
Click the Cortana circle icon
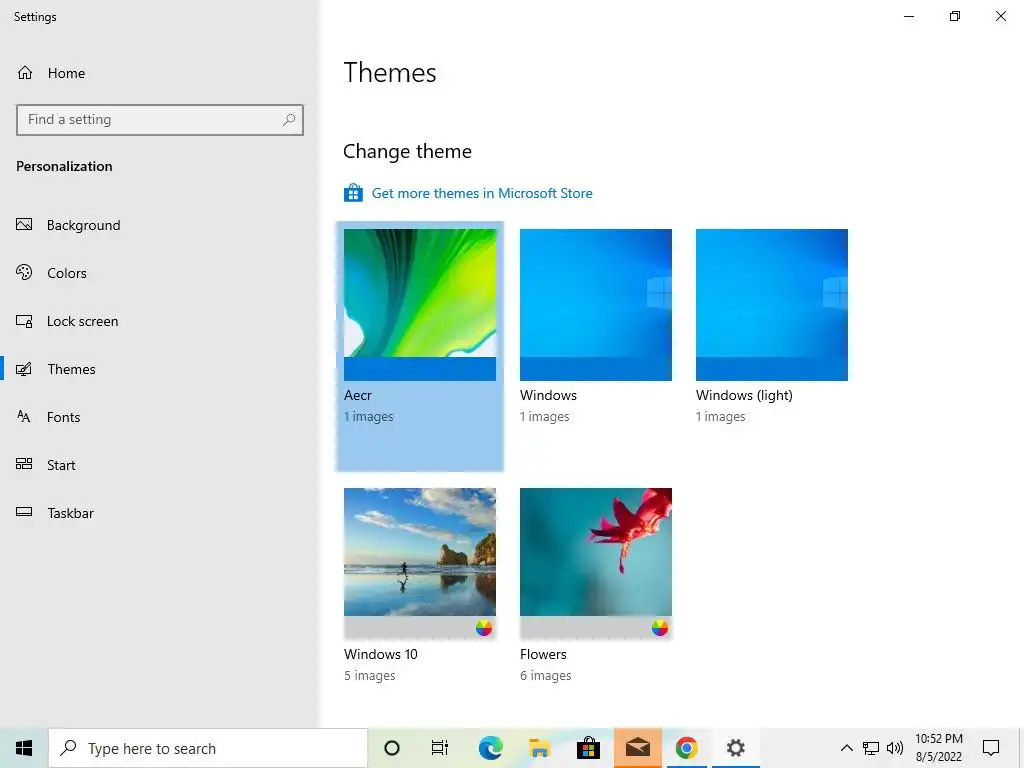click(x=392, y=748)
